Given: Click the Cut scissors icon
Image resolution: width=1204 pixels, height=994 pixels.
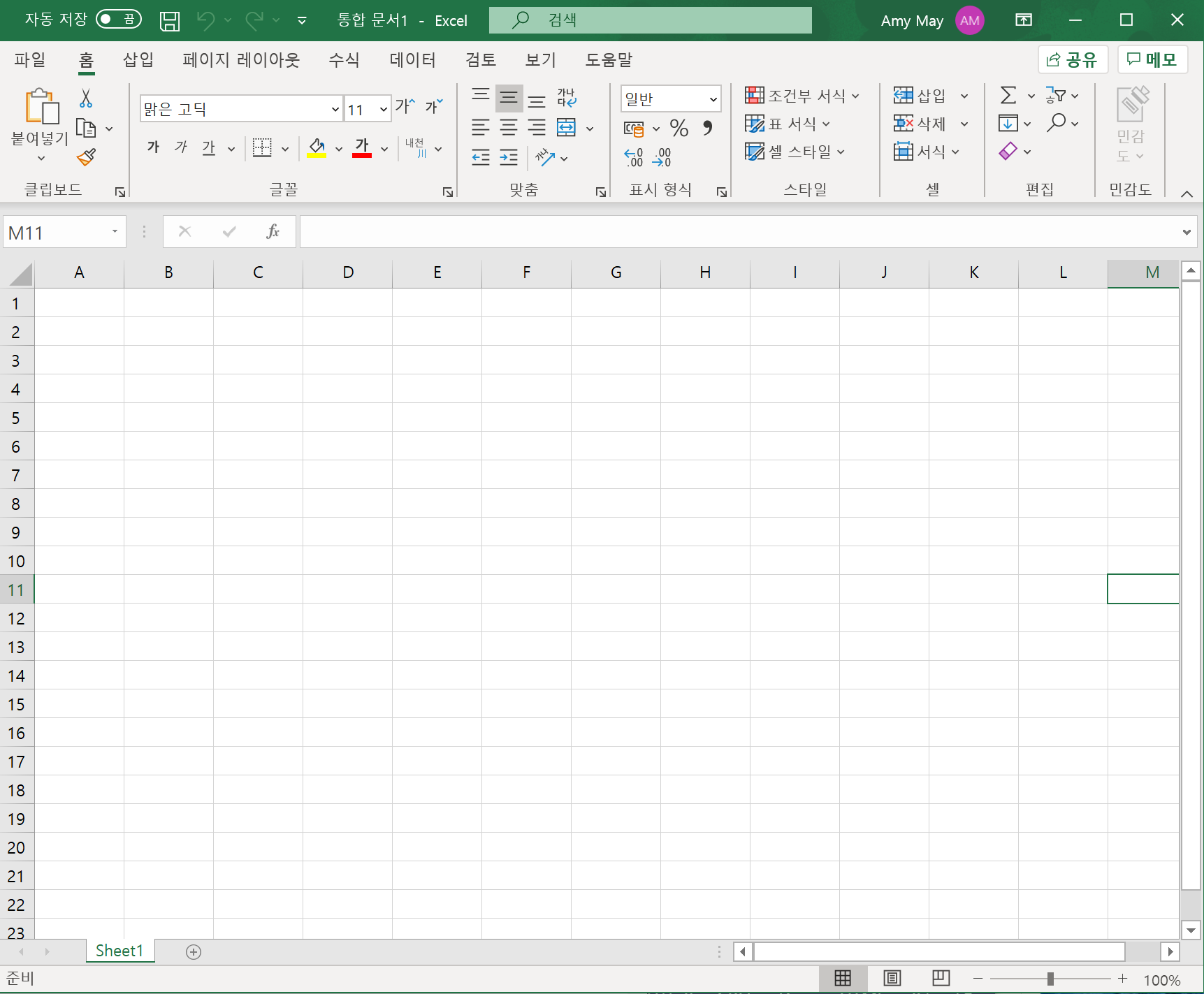Looking at the screenshot, I should 86,98.
